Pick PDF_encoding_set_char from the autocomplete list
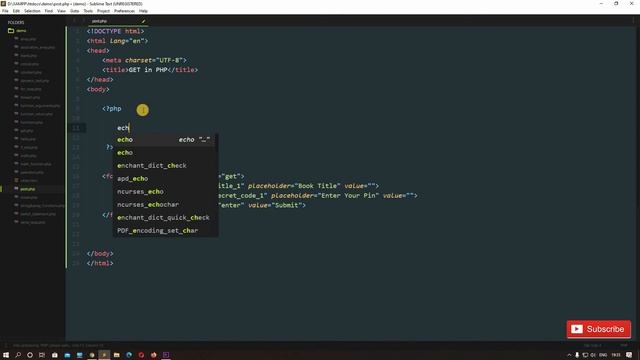640x360 pixels. (165, 231)
